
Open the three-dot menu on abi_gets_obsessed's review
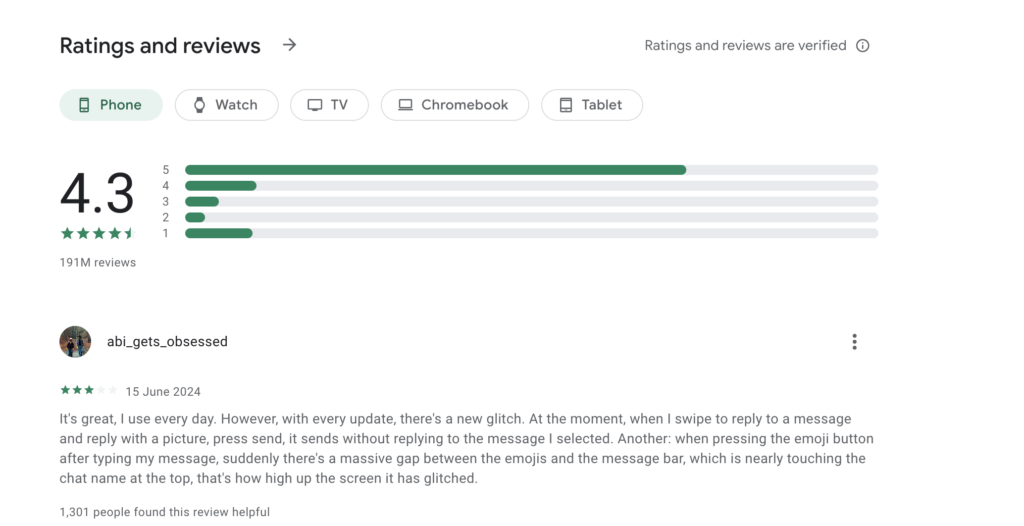pos(854,342)
